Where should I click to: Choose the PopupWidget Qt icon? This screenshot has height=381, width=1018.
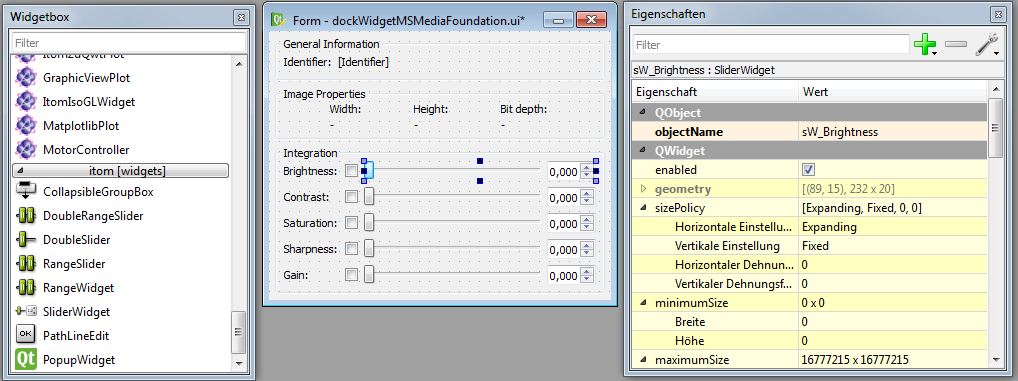point(25,359)
